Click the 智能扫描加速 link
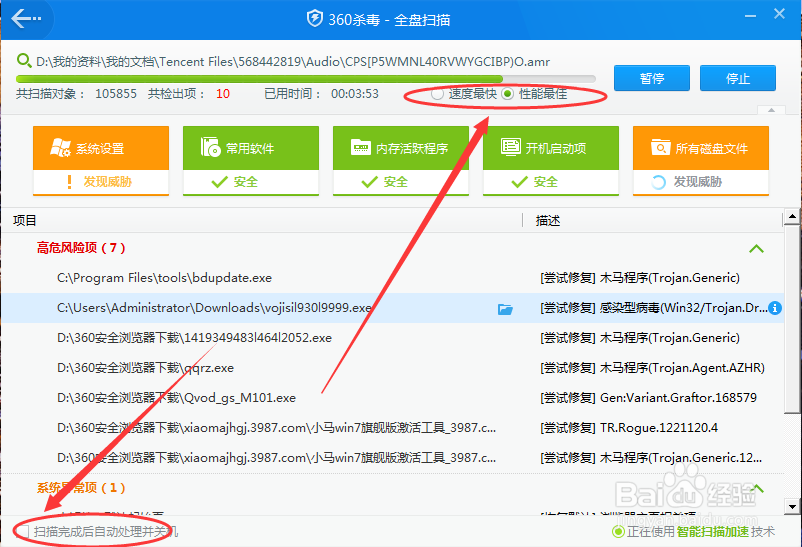The height and width of the screenshot is (547, 802). pos(712,532)
